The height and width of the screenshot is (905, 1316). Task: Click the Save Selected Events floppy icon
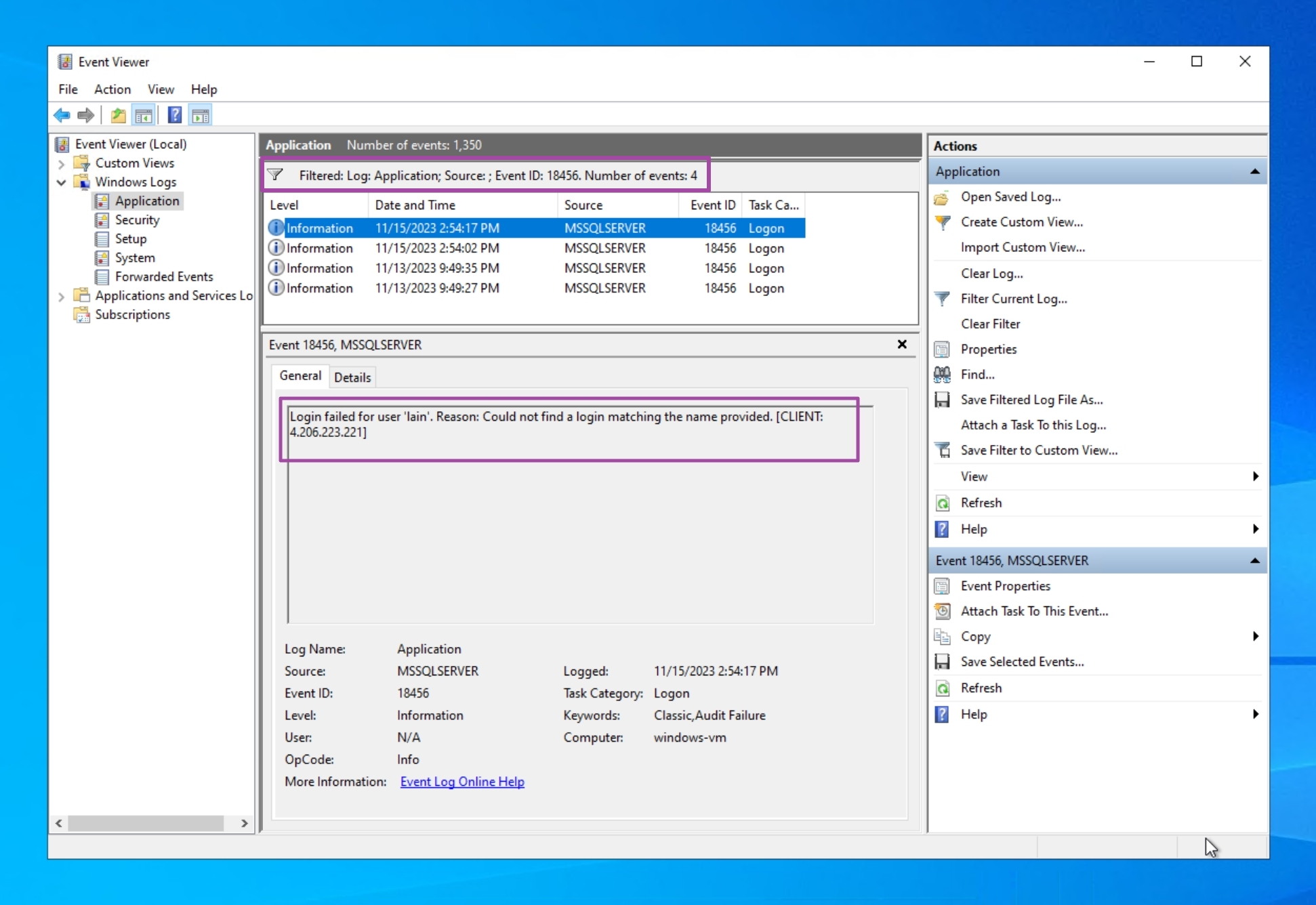pos(942,662)
